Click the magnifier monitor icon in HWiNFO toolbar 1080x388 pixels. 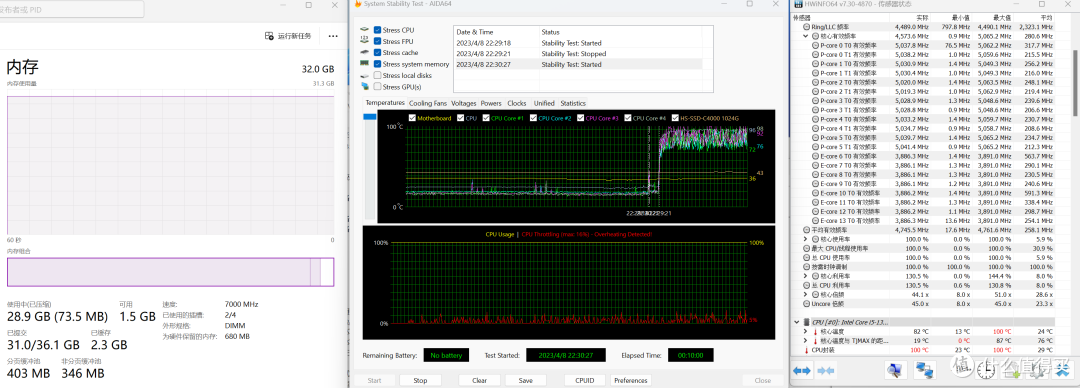[895, 371]
